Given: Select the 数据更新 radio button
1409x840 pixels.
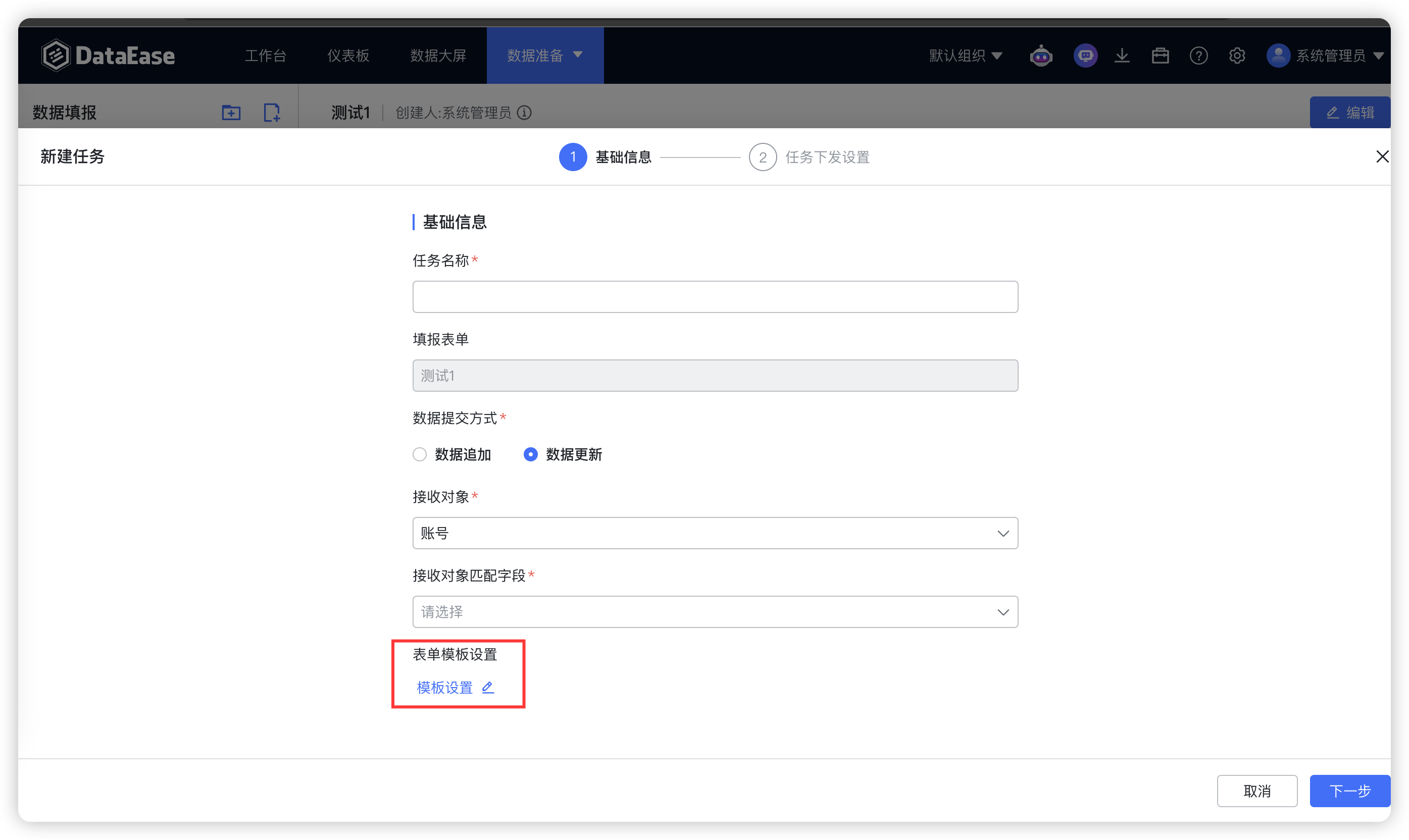Looking at the screenshot, I should (530, 454).
